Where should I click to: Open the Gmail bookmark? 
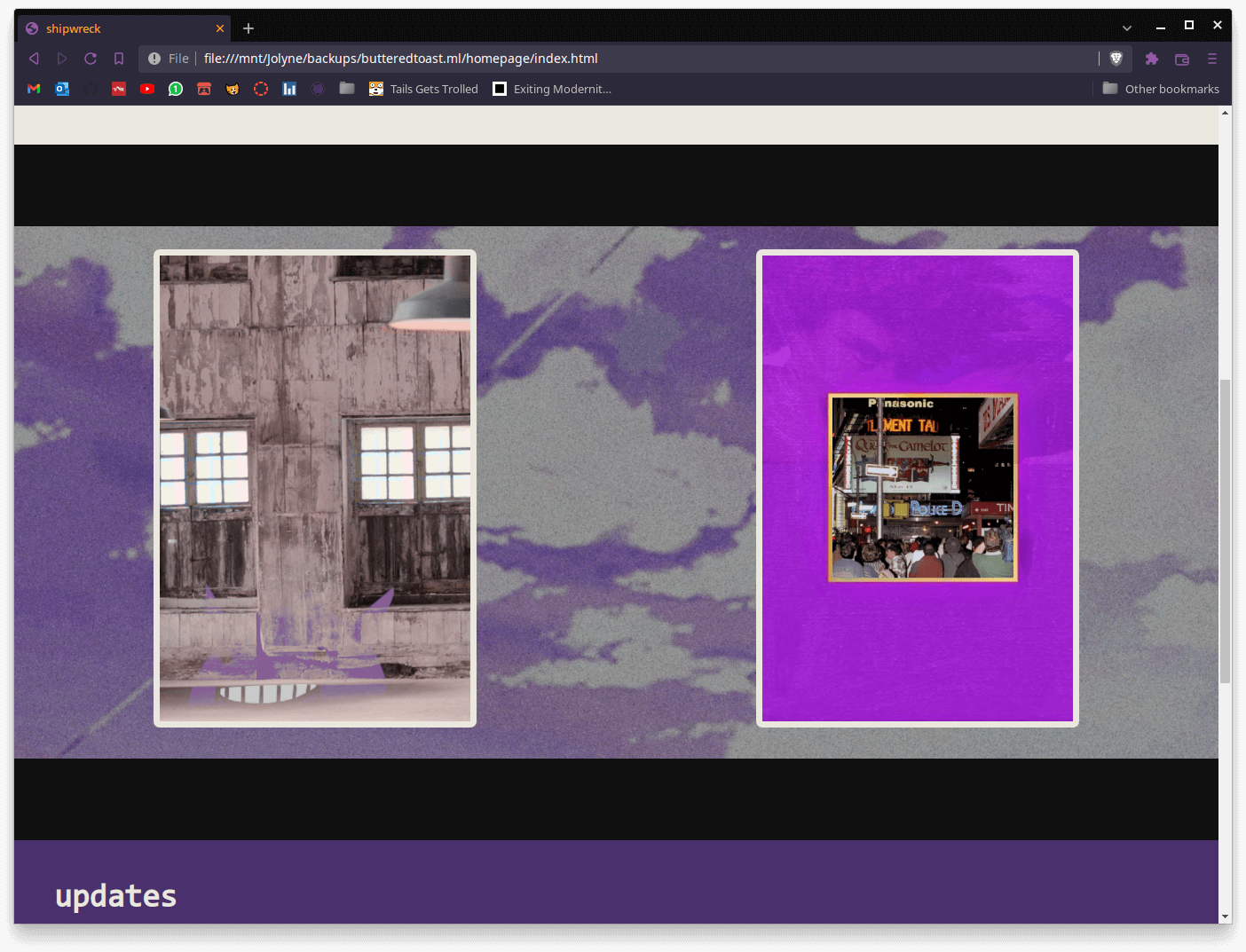coord(34,89)
